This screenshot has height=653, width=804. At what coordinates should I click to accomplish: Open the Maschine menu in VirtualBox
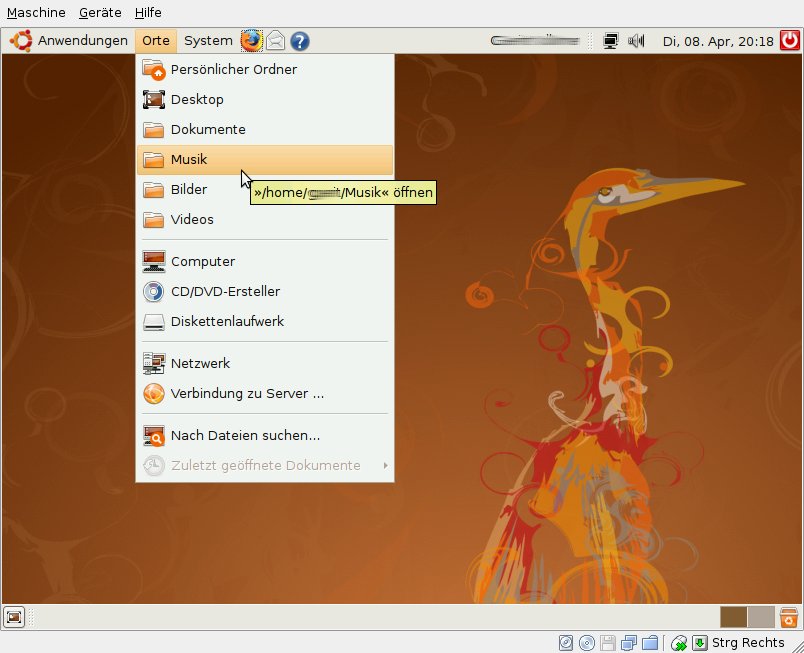[x=36, y=13]
